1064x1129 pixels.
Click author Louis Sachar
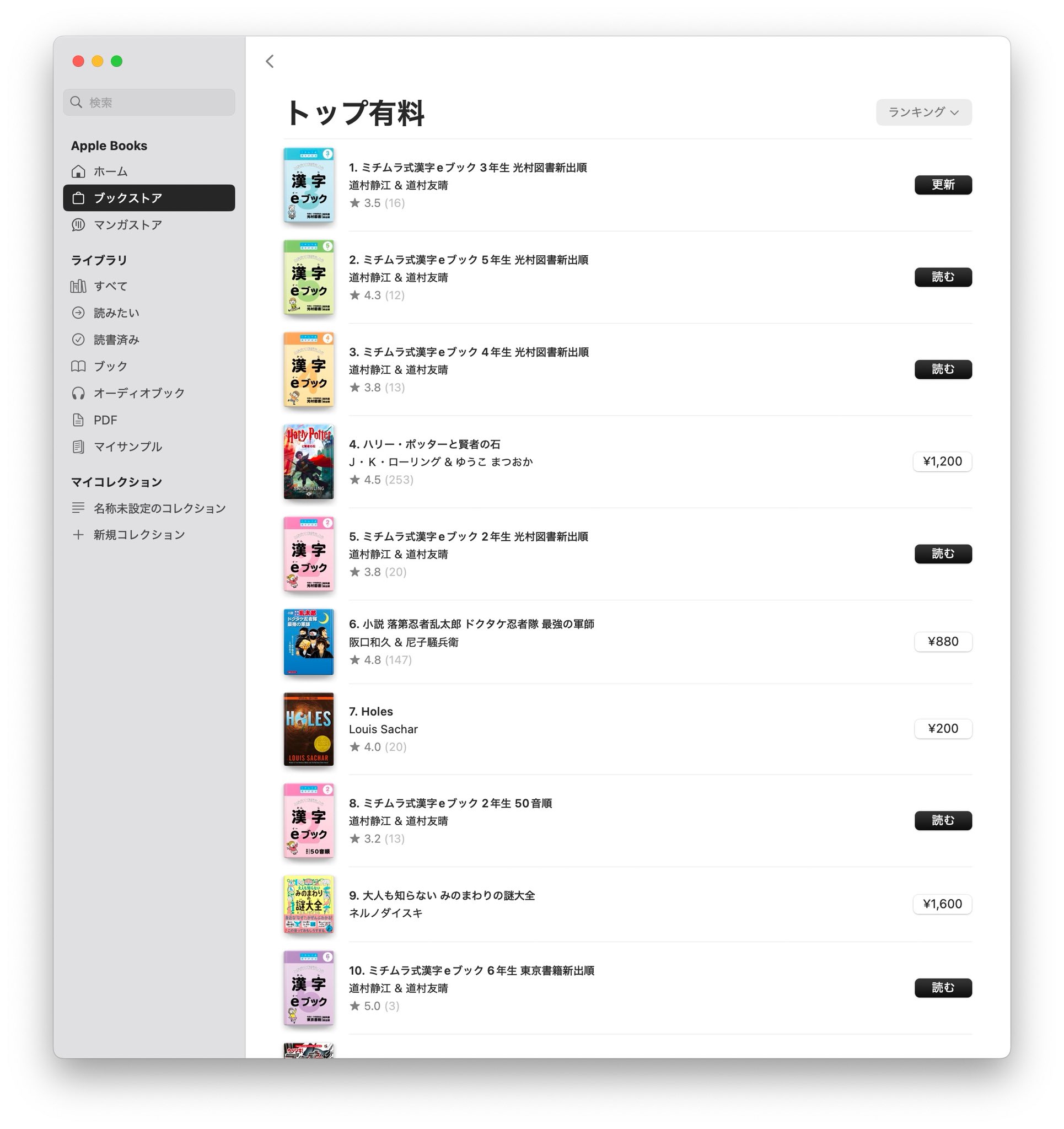[x=383, y=729]
